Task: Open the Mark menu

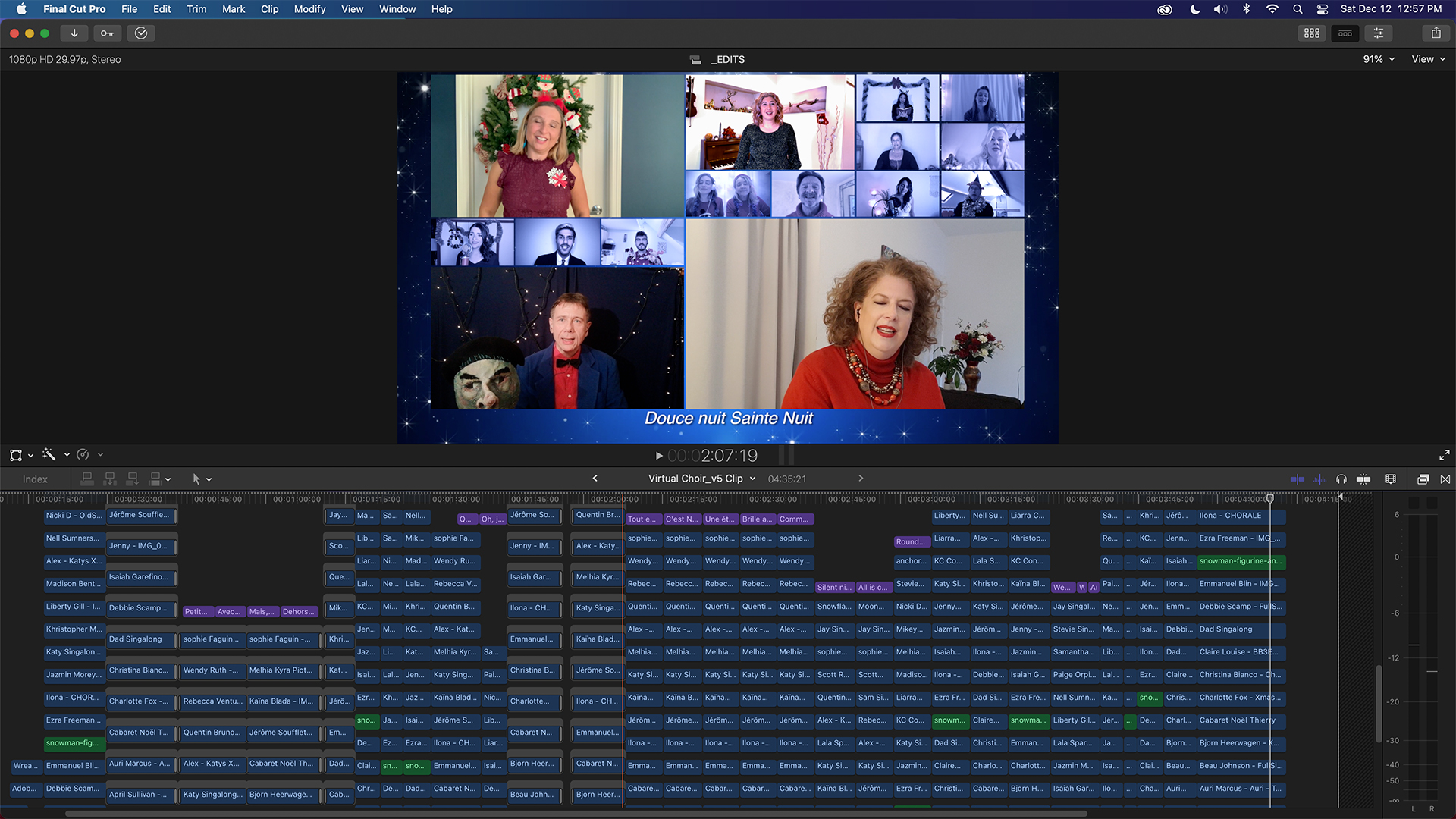Action: tap(234, 9)
